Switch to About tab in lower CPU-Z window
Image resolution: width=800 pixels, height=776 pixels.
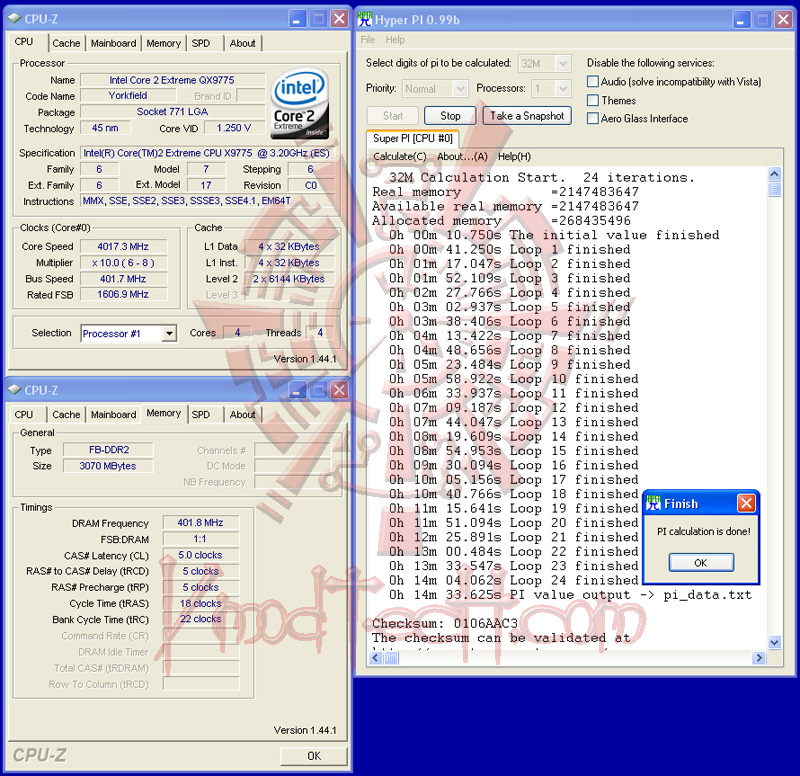pos(242,414)
